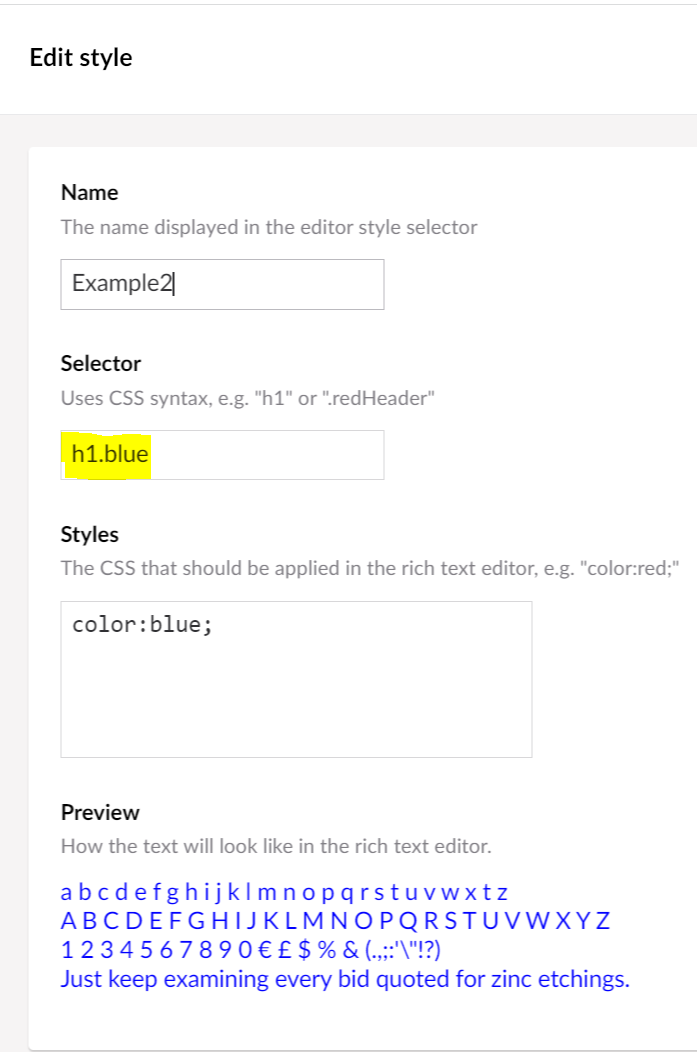Click the zinc etchings pangram sentence
Viewport: 697px width, 1052px height.
coord(345,979)
